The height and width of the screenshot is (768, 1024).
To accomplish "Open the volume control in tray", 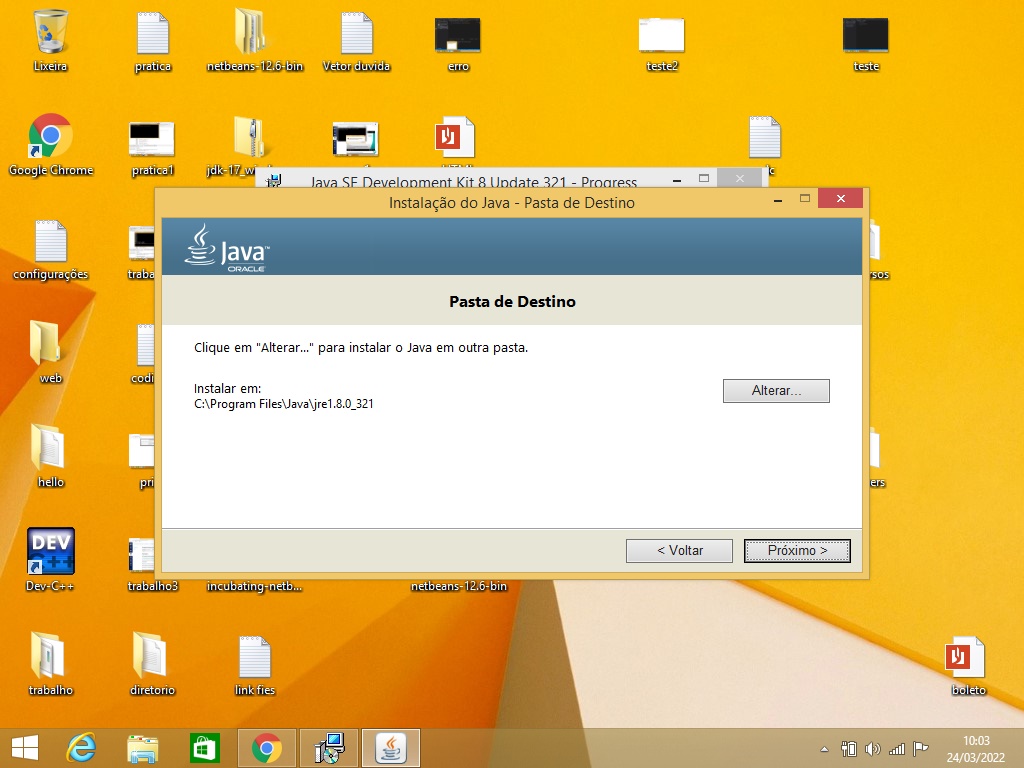I will (872, 748).
